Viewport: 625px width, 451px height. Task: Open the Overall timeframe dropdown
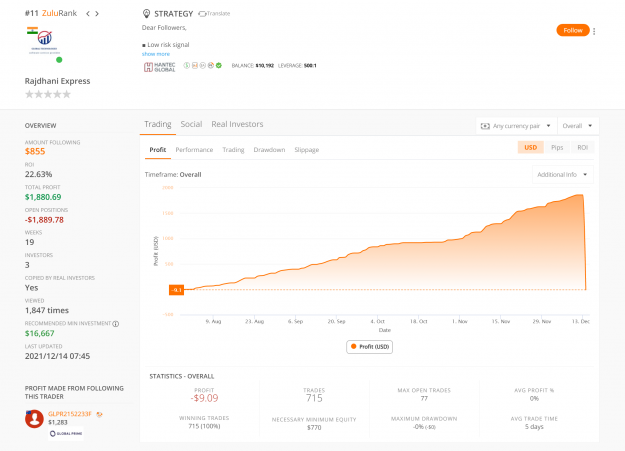(x=578, y=126)
